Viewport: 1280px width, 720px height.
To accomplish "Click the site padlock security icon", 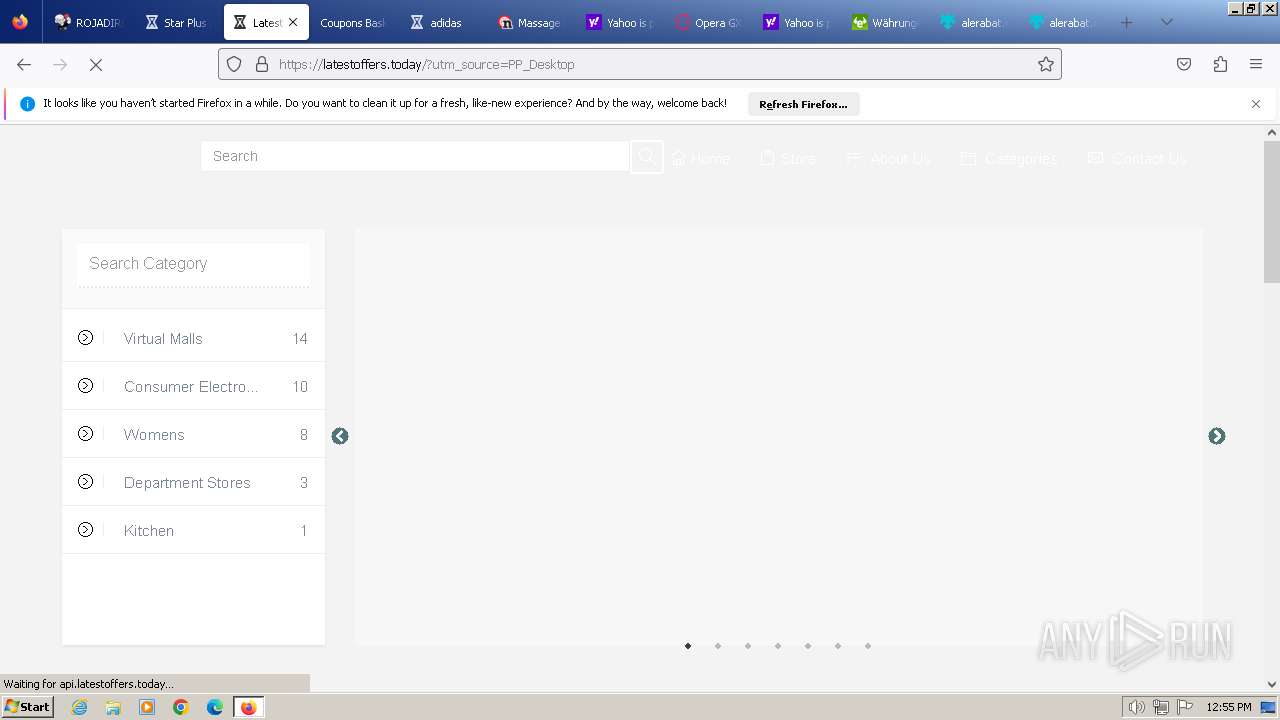I will (262, 64).
